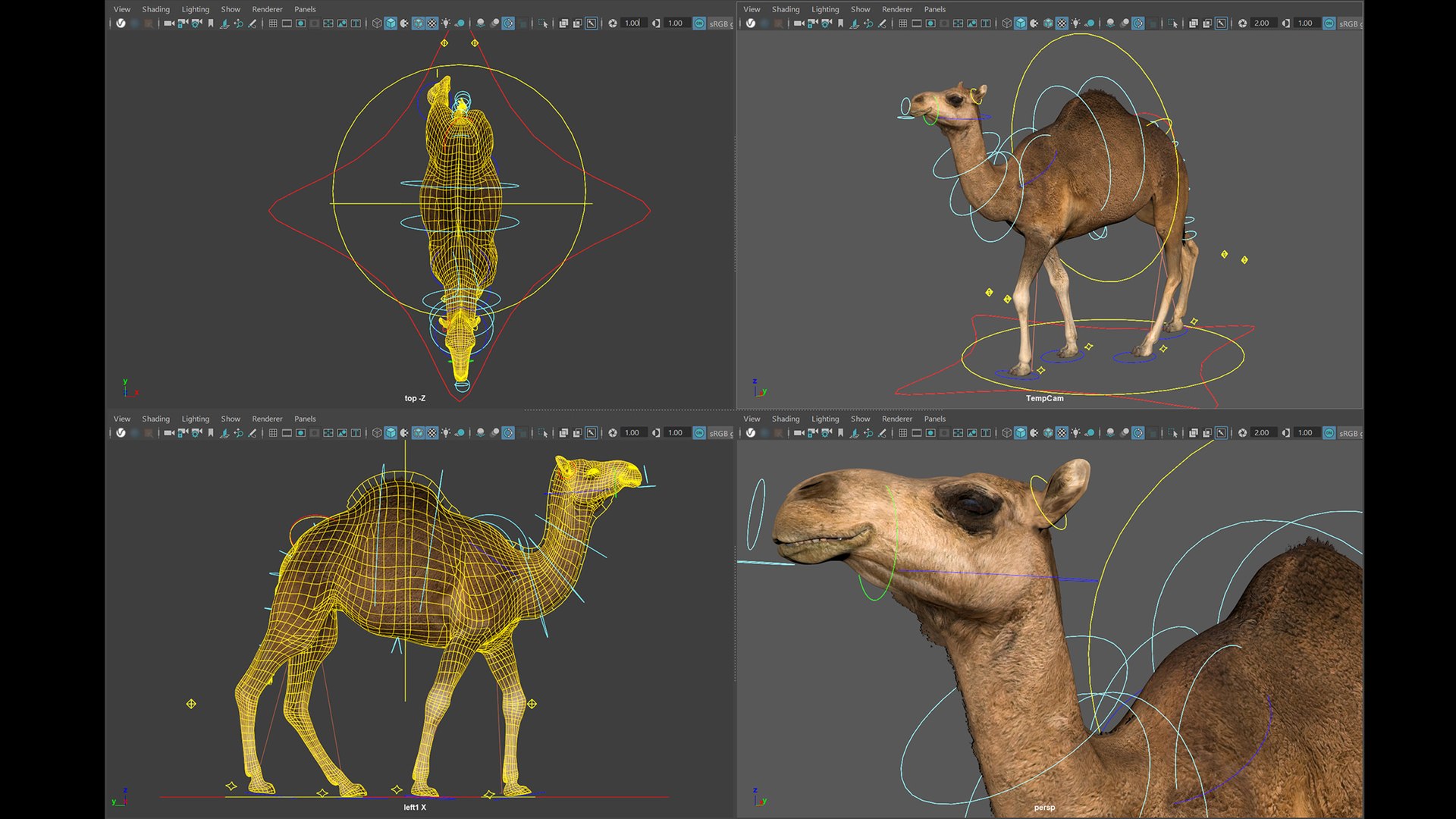Click Field Chart icon in TempCam panel
This screenshot has width=1456, height=819.
[x=958, y=24]
